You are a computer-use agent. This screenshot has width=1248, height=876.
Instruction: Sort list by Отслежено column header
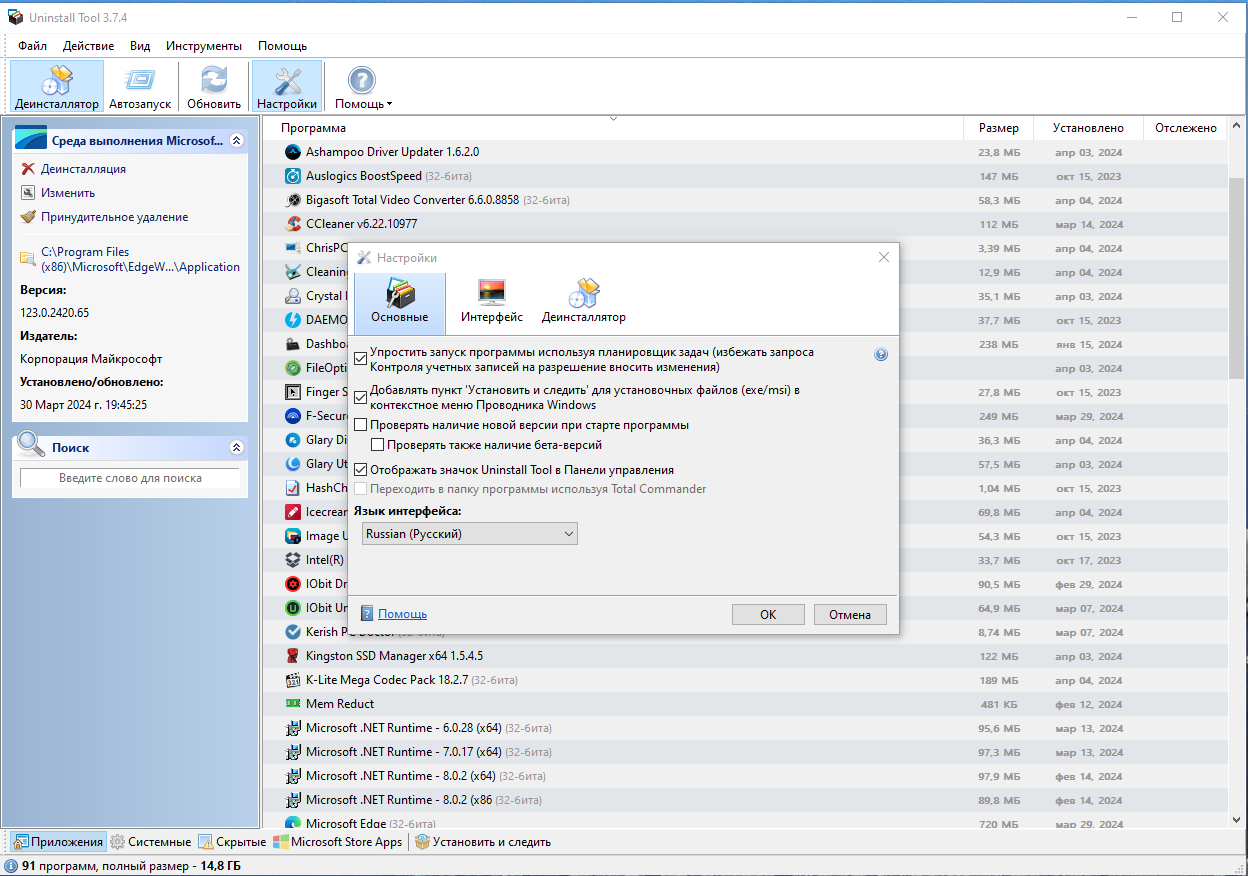(1185, 128)
